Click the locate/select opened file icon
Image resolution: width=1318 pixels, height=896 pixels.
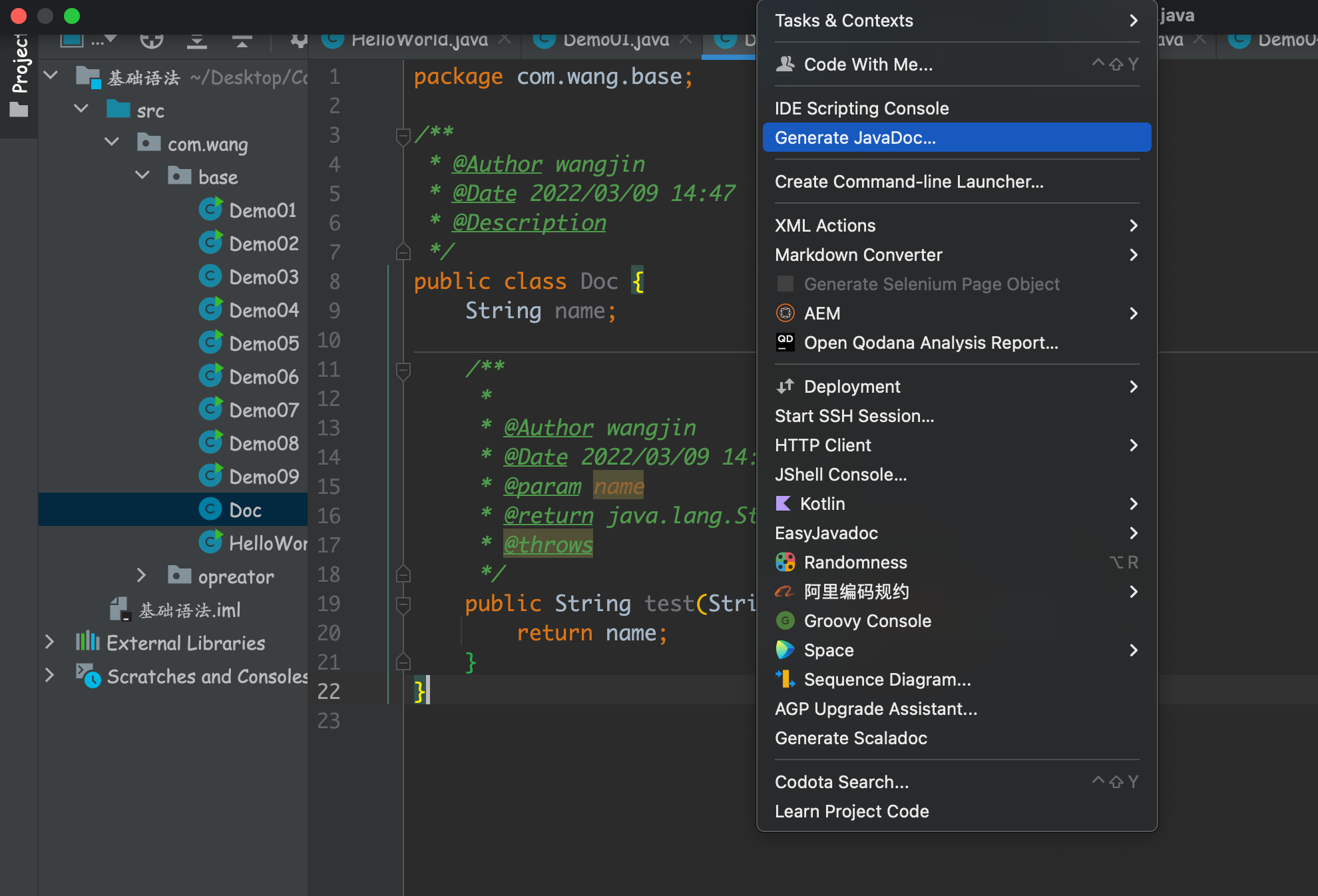point(152,40)
